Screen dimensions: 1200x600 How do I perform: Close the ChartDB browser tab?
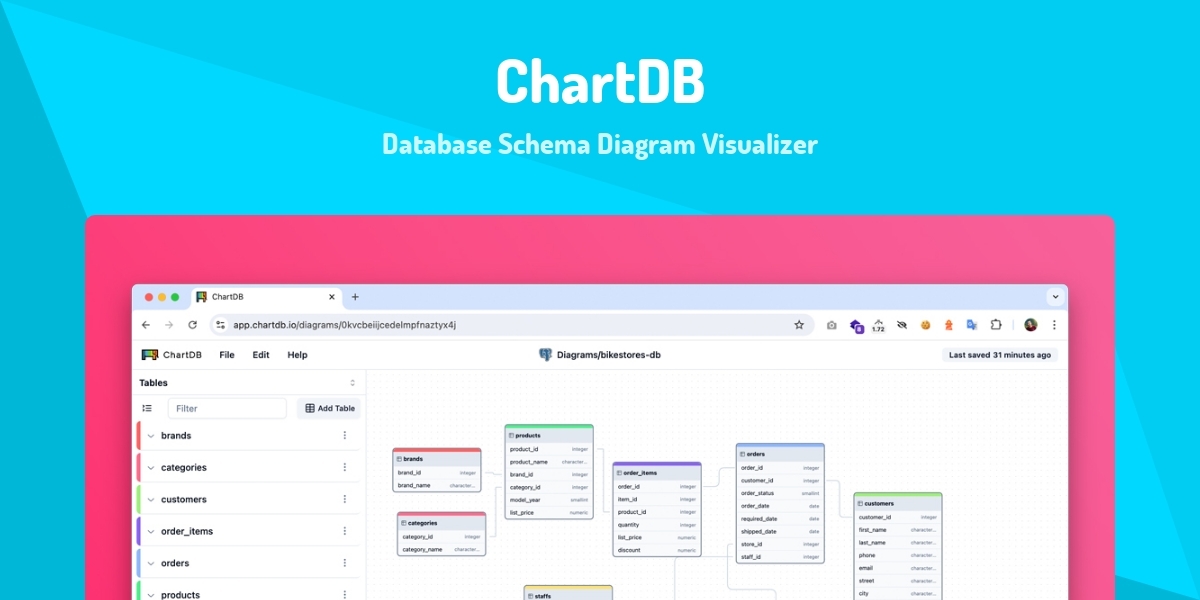click(x=333, y=297)
